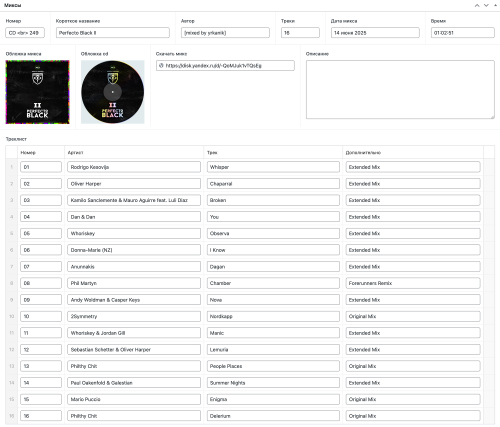Edit the number field '01'
The width and height of the screenshot is (500, 427).
[41, 167]
